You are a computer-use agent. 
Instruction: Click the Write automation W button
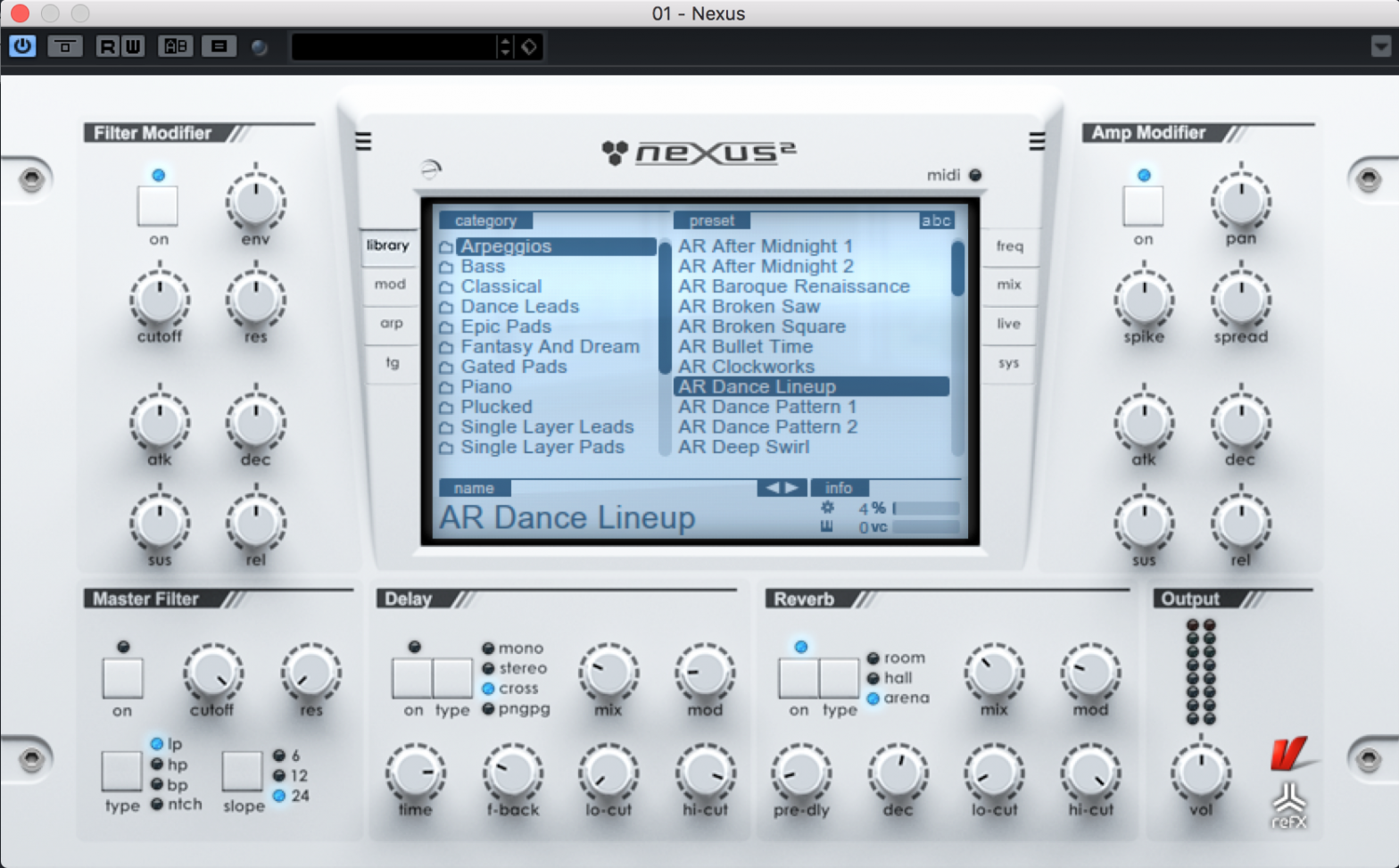pos(133,46)
